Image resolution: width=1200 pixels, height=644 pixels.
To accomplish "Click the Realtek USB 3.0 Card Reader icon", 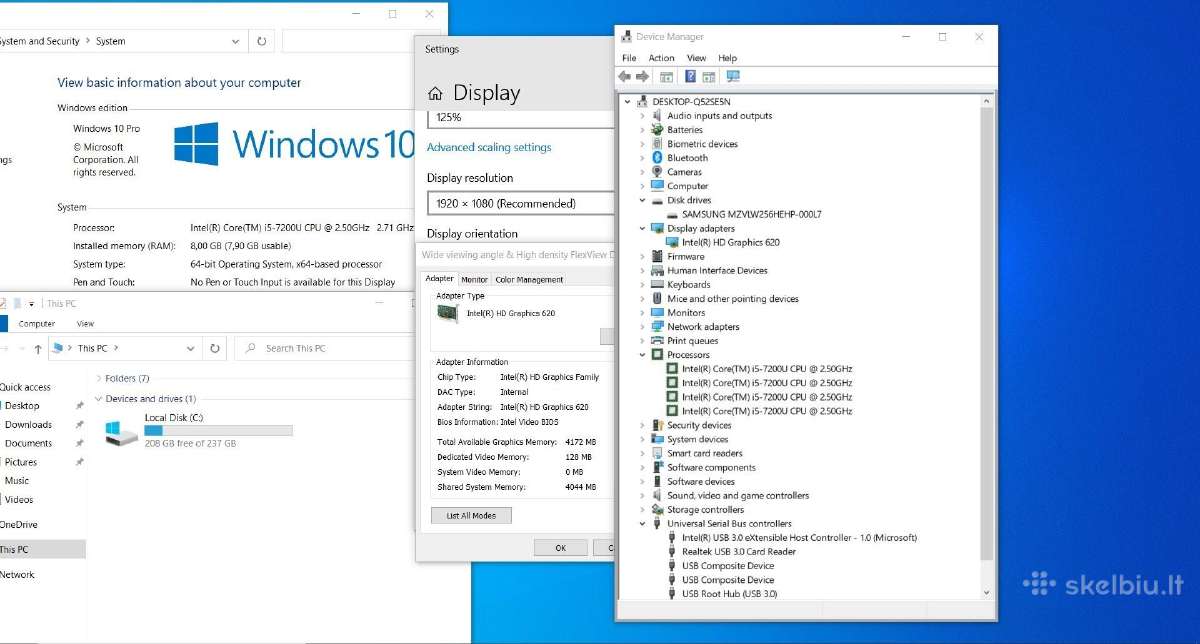I will click(x=672, y=551).
